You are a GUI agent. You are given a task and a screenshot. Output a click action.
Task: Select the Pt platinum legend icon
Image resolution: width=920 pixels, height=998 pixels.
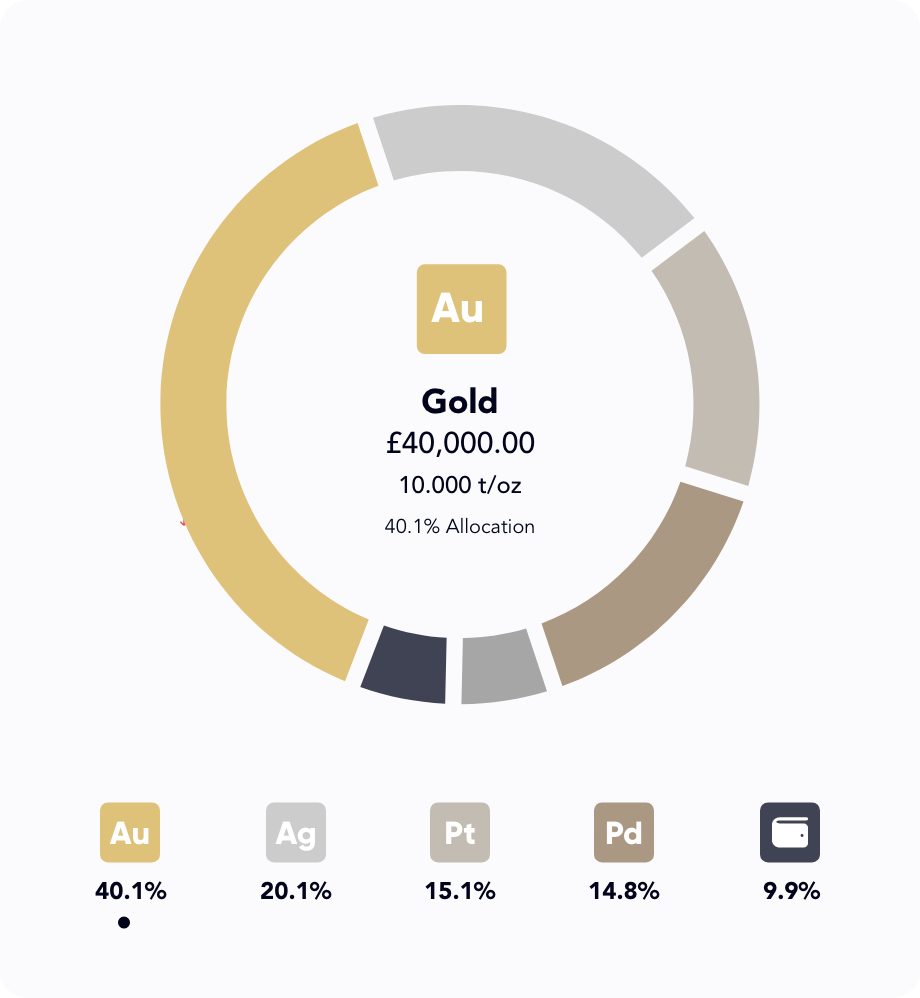460,832
